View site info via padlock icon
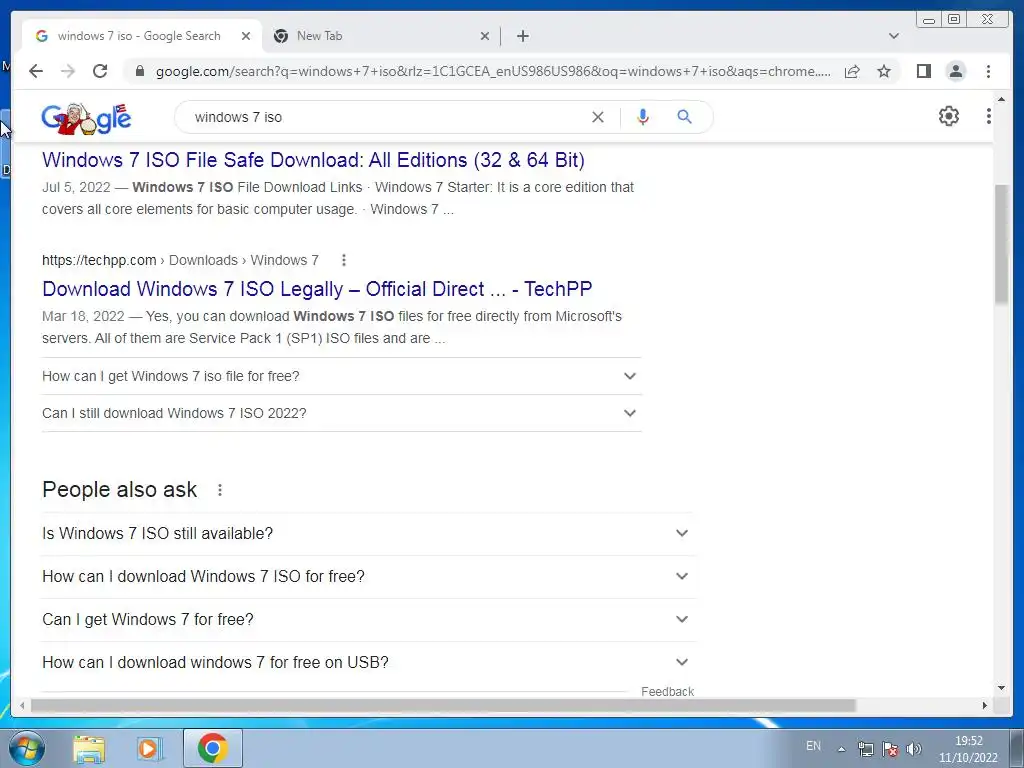This screenshot has height=768, width=1024. (139, 71)
